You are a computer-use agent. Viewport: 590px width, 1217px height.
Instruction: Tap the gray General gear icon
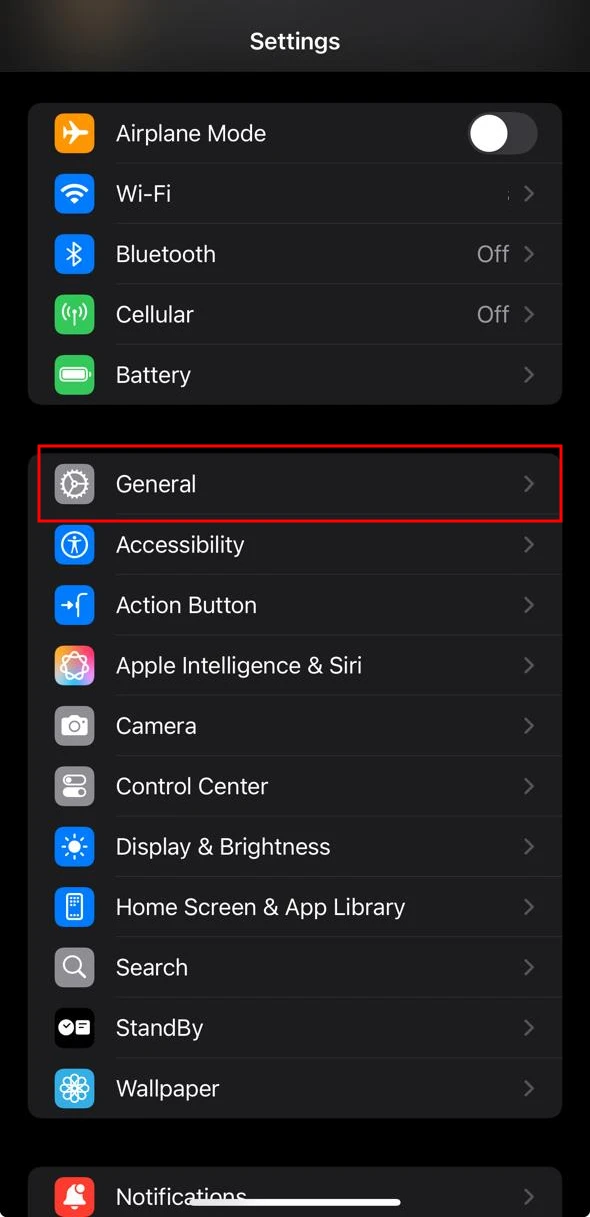tap(74, 484)
